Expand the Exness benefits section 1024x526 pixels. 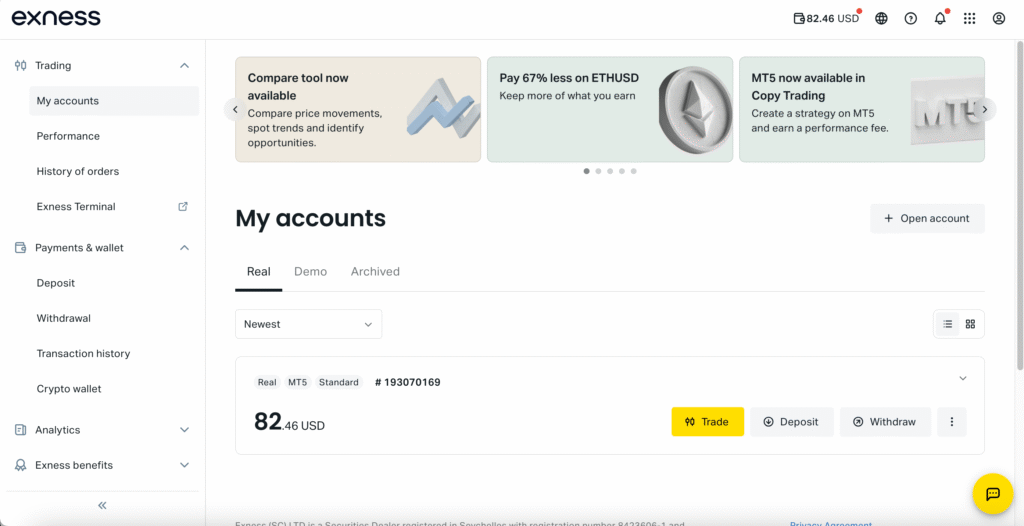coord(184,465)
